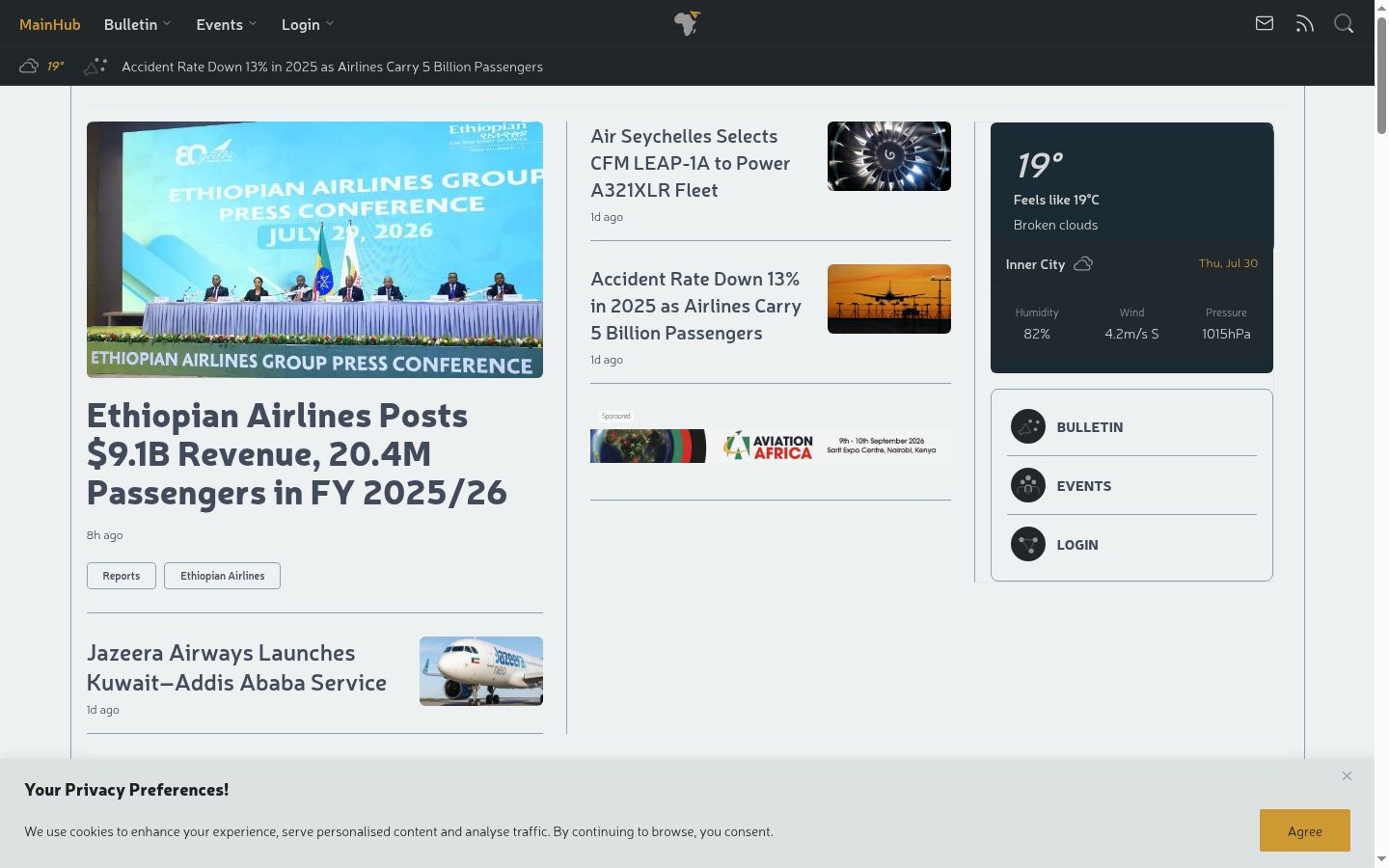Select the Ethiopian Airlines tag
This screenshot has width=1389, height=868.
[222, 576]
